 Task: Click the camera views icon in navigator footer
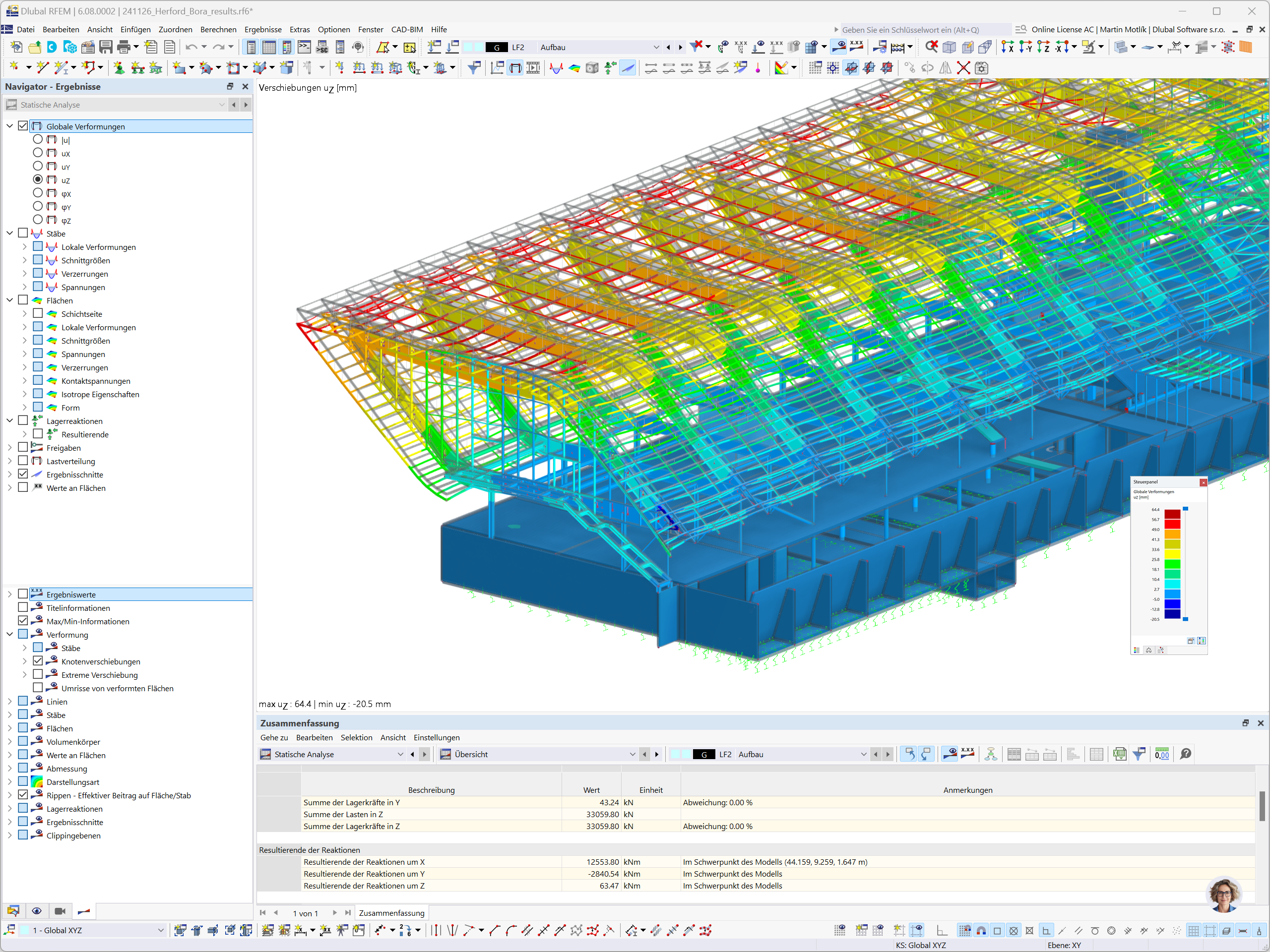point(60,911)
